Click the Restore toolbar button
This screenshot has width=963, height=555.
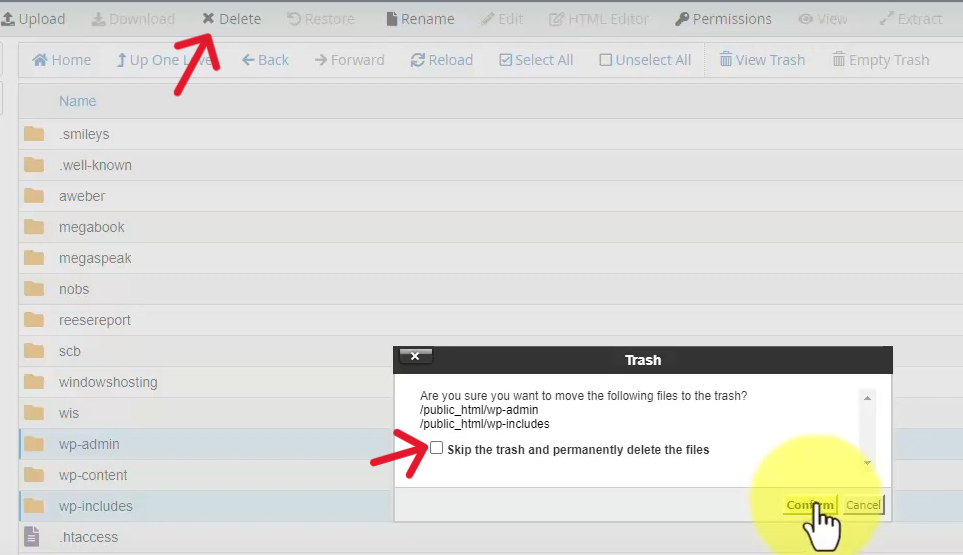(x=321, y=19)
